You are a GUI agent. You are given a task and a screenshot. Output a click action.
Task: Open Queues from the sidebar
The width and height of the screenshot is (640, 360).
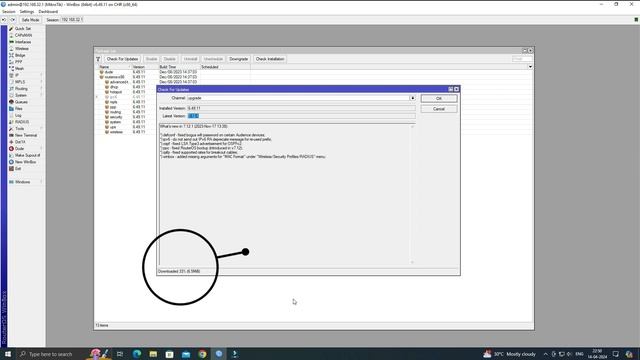coord(21,102)
